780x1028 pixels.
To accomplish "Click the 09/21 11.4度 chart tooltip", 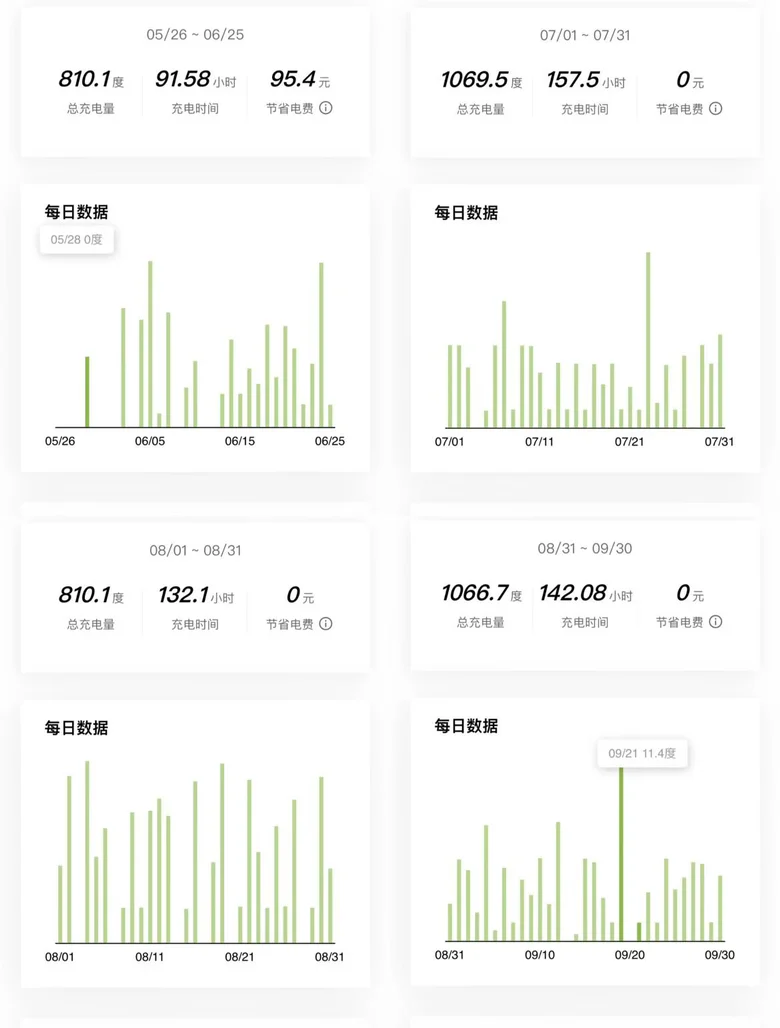I will click(642, 753).
